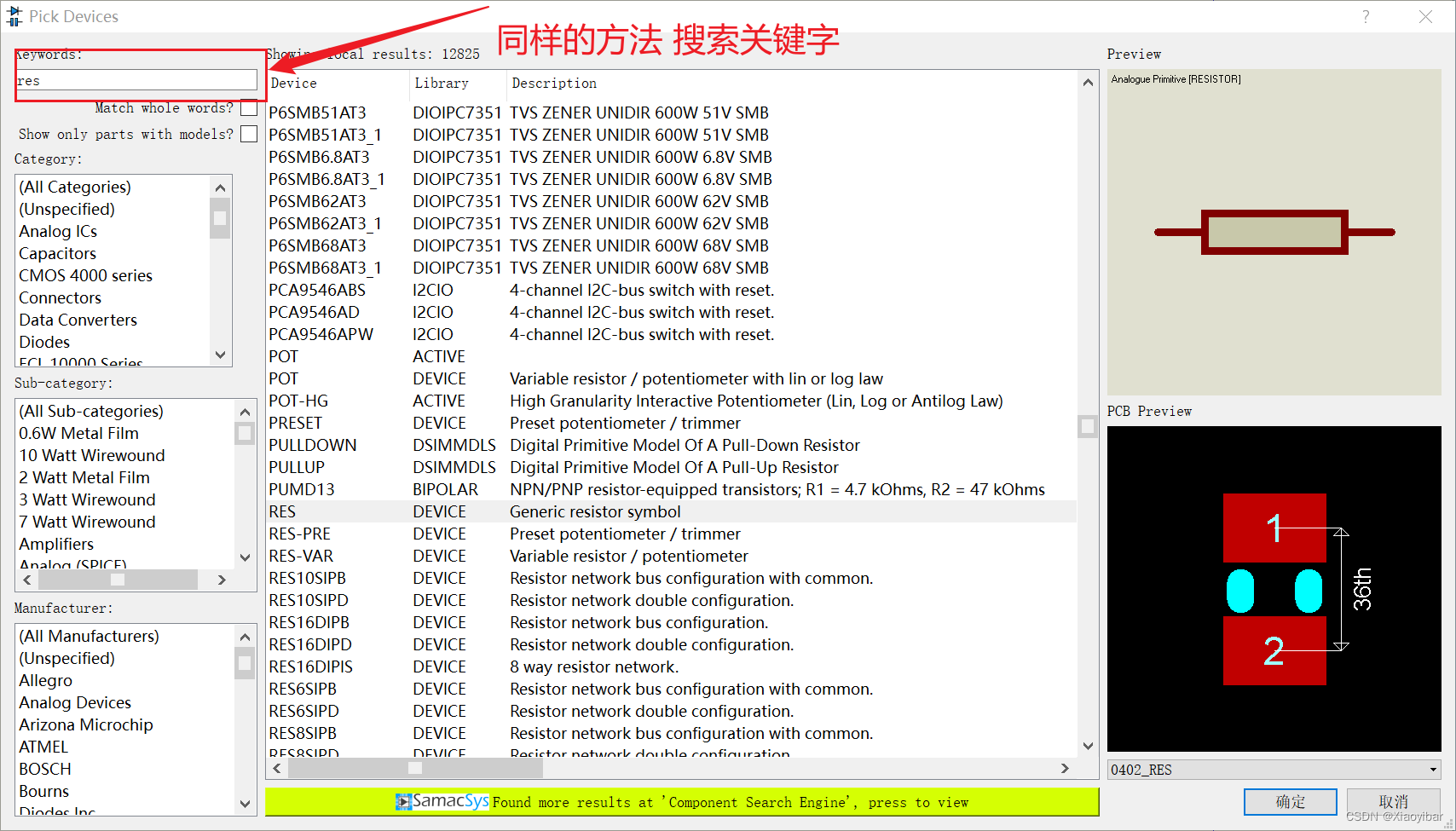Viewport: 1456px width, 831px height.
Task: Click the SamacSys logo icon
Action: click(x=404, y=802)
